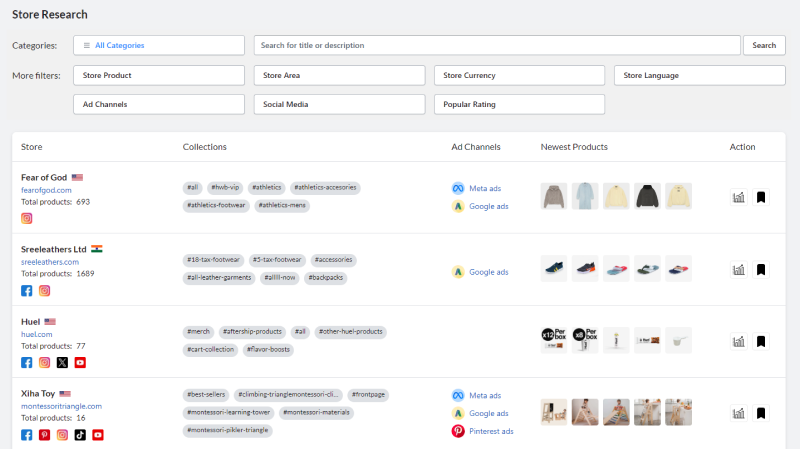Viewport: 800px width, 449px height.
Task: Select the #backpacks collection tag
Action: tap(326, 278)
